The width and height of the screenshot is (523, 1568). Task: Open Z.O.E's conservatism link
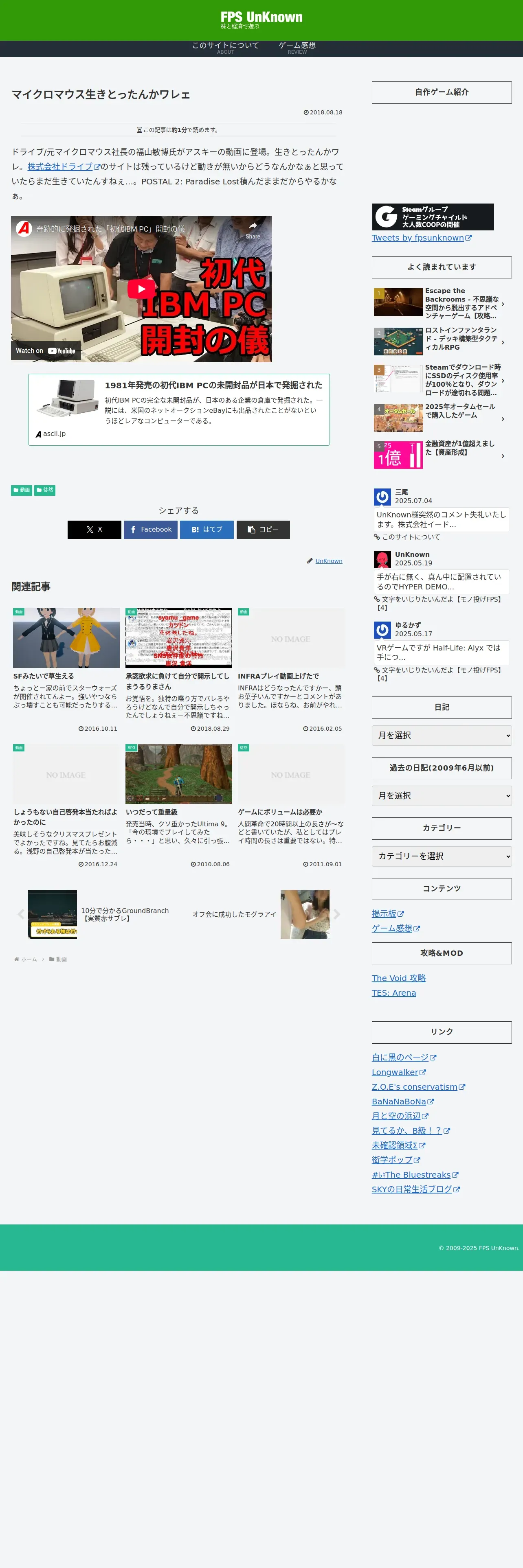coord(418,1087)
